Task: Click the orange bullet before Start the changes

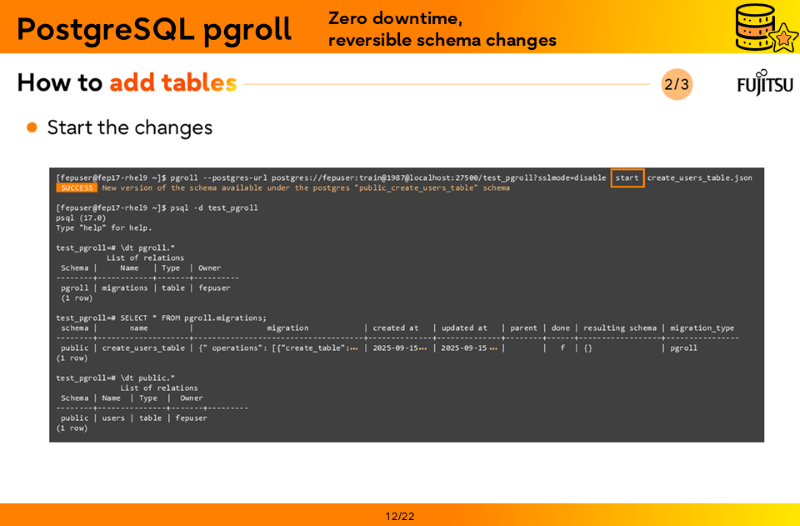Action: click(32, 128)
